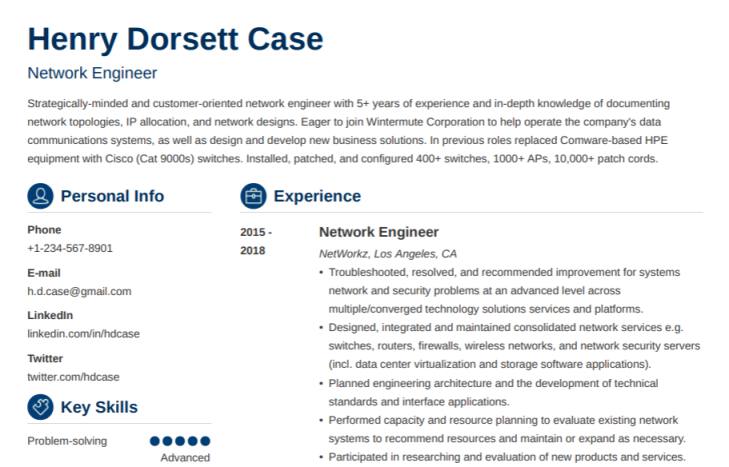Click the Problem-solving skill label
Viewport: 729px width, 467px height.
point(67,441)
